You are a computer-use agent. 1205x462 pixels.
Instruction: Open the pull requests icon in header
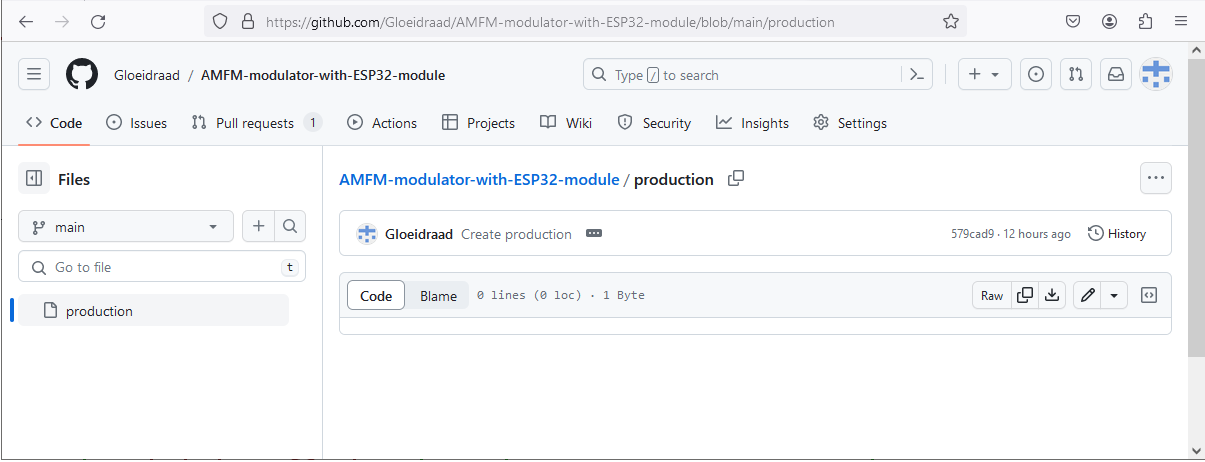point(1075,74)
